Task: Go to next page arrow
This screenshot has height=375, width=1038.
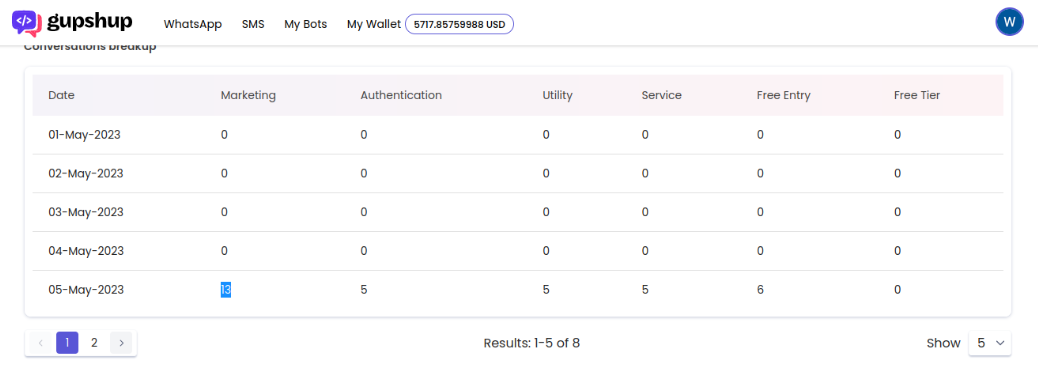Action: (121, 343)
